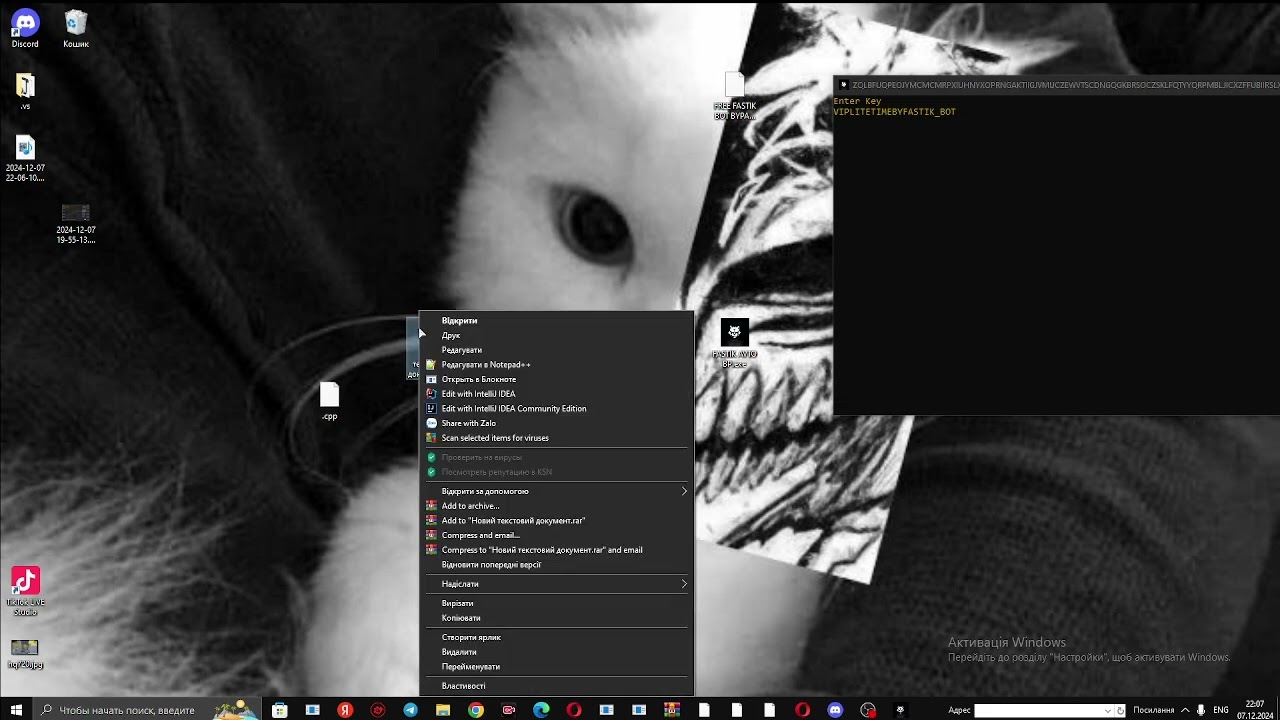Choose Add to archive... in context menu

pyautogui.click(x=556, y=506)
